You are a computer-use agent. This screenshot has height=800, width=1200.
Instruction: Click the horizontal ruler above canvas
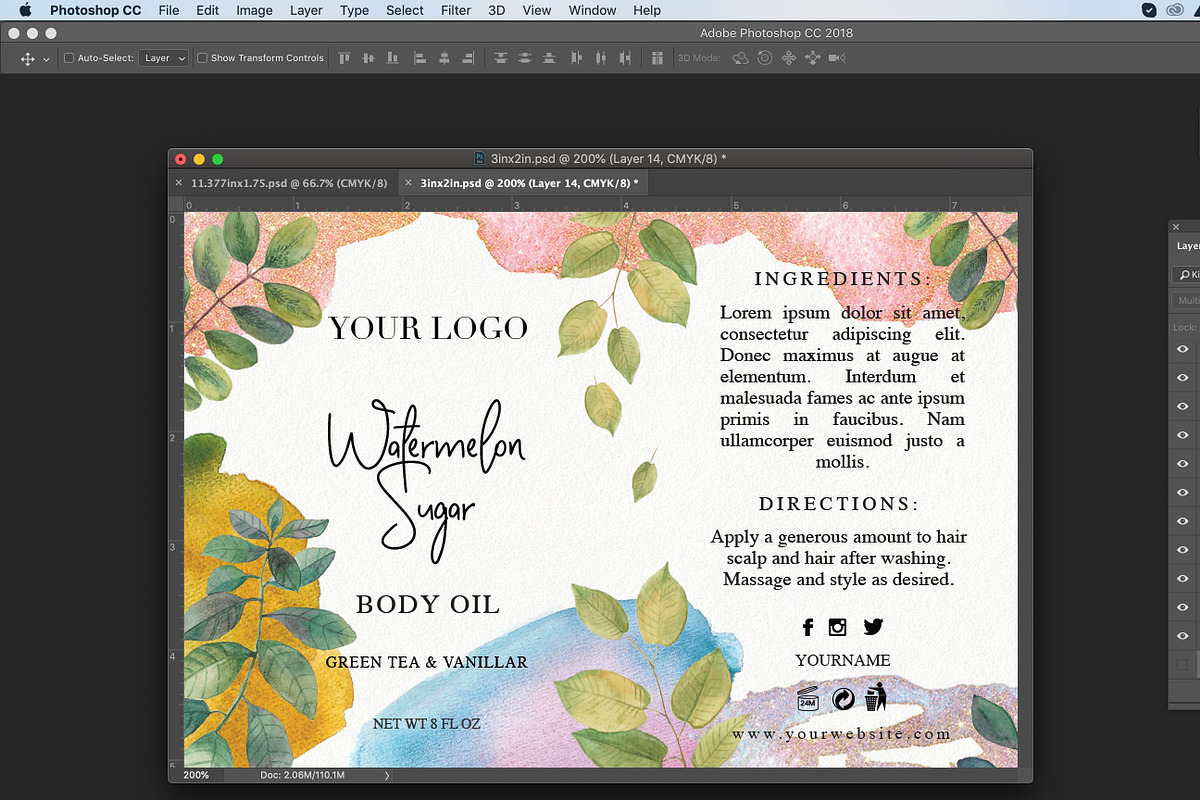coord(601,204)
